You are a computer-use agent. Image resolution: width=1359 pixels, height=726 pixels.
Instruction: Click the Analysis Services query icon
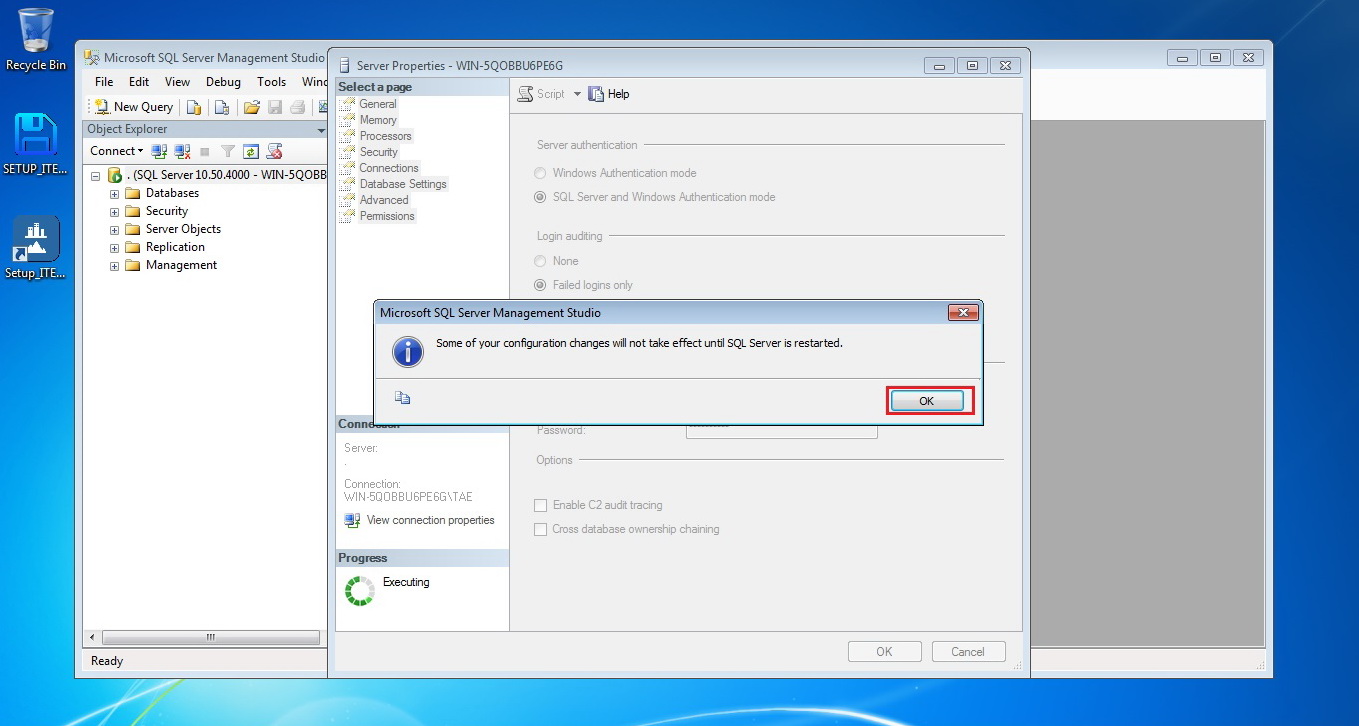pos(222,107)
